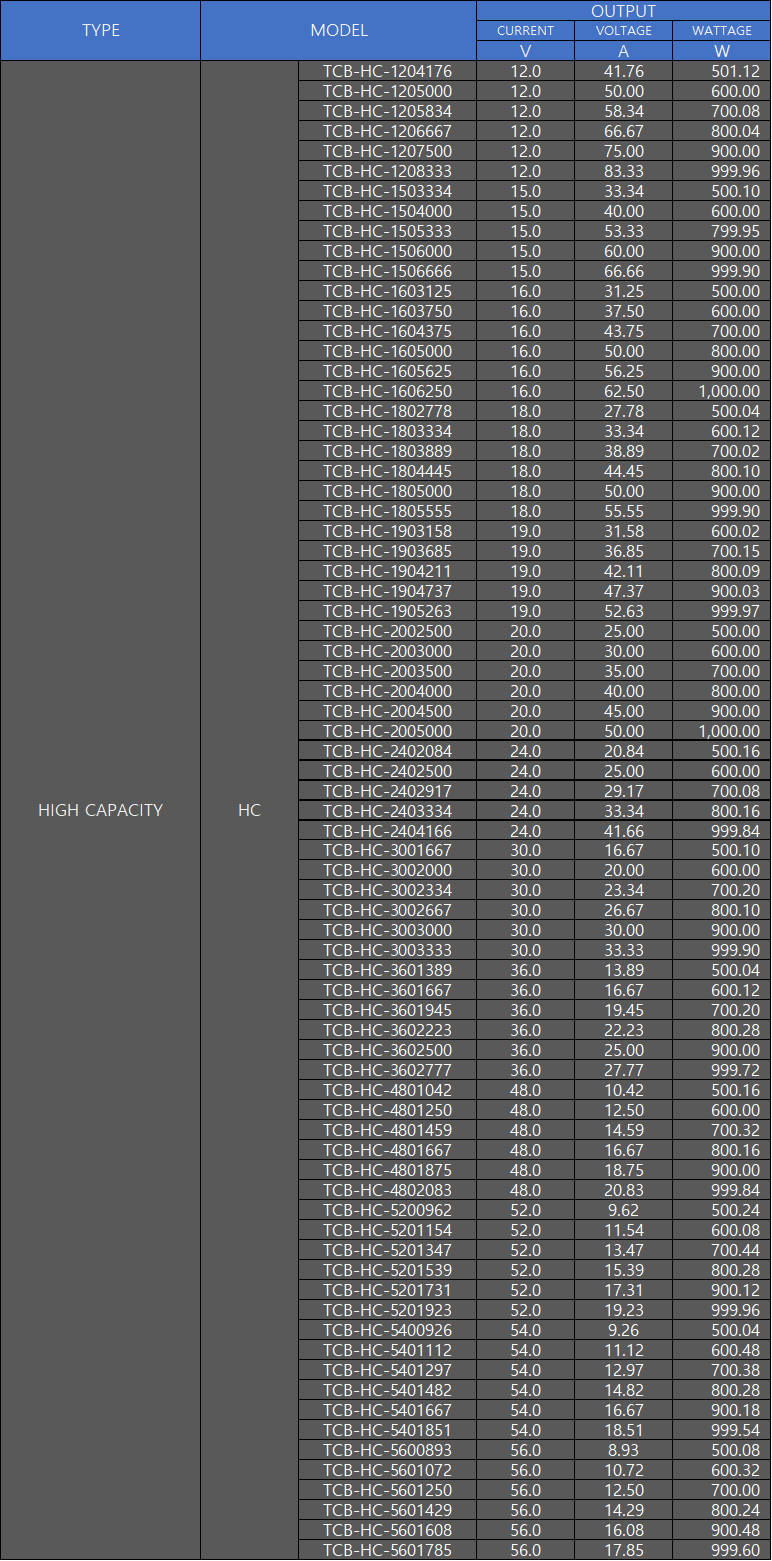Screen dimensions: 772x1561
Task: Select model TCB-HC-5400926
Action: 387,1330
